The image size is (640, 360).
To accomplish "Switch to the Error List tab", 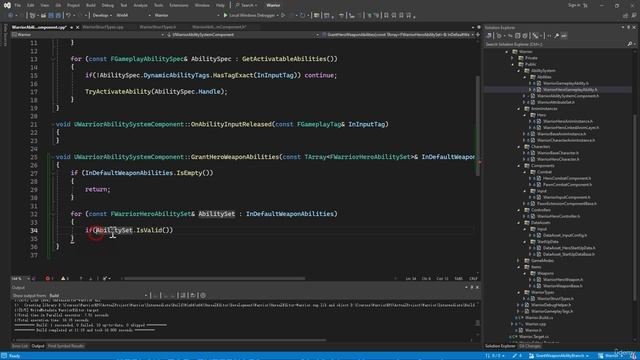I will (x=20, y=346).
